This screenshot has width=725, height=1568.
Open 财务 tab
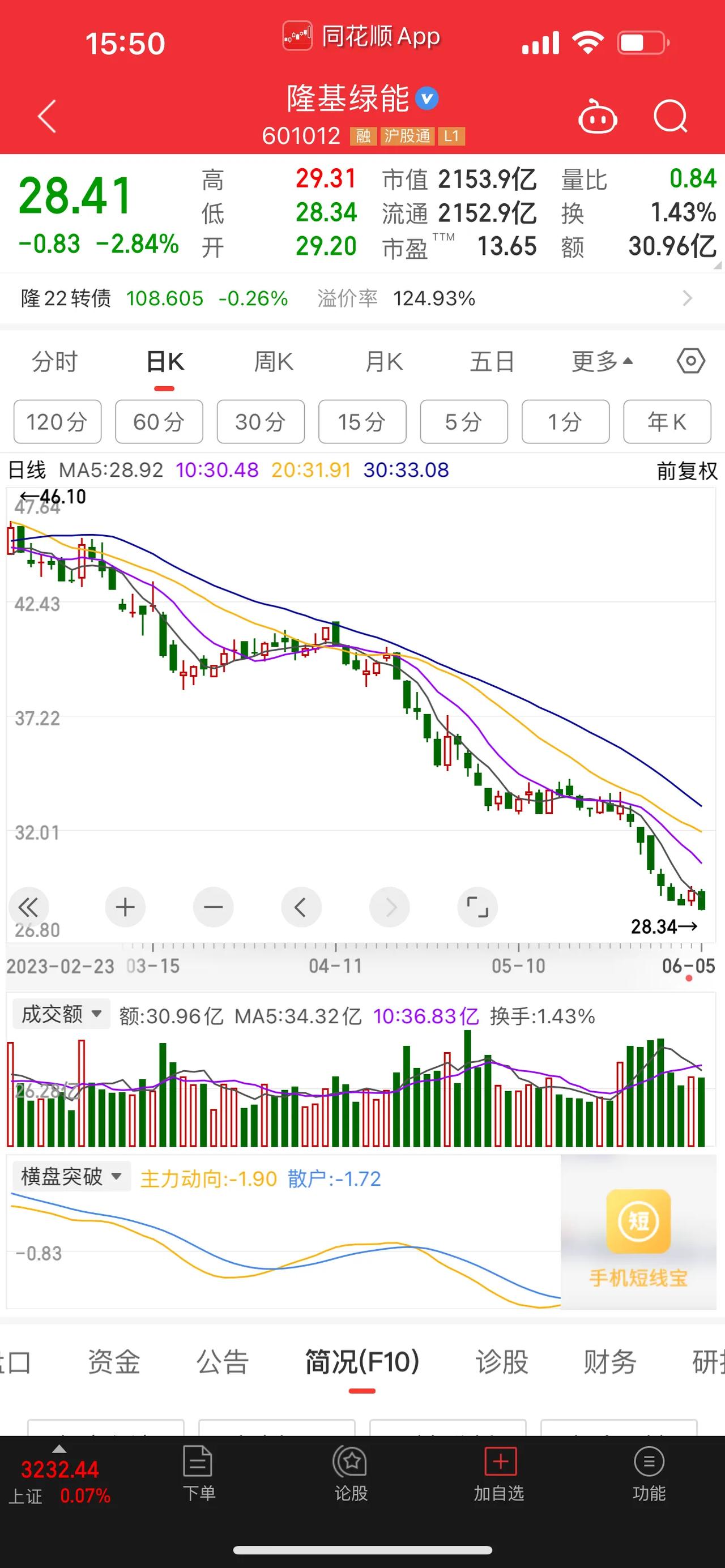coord(610,1362)
